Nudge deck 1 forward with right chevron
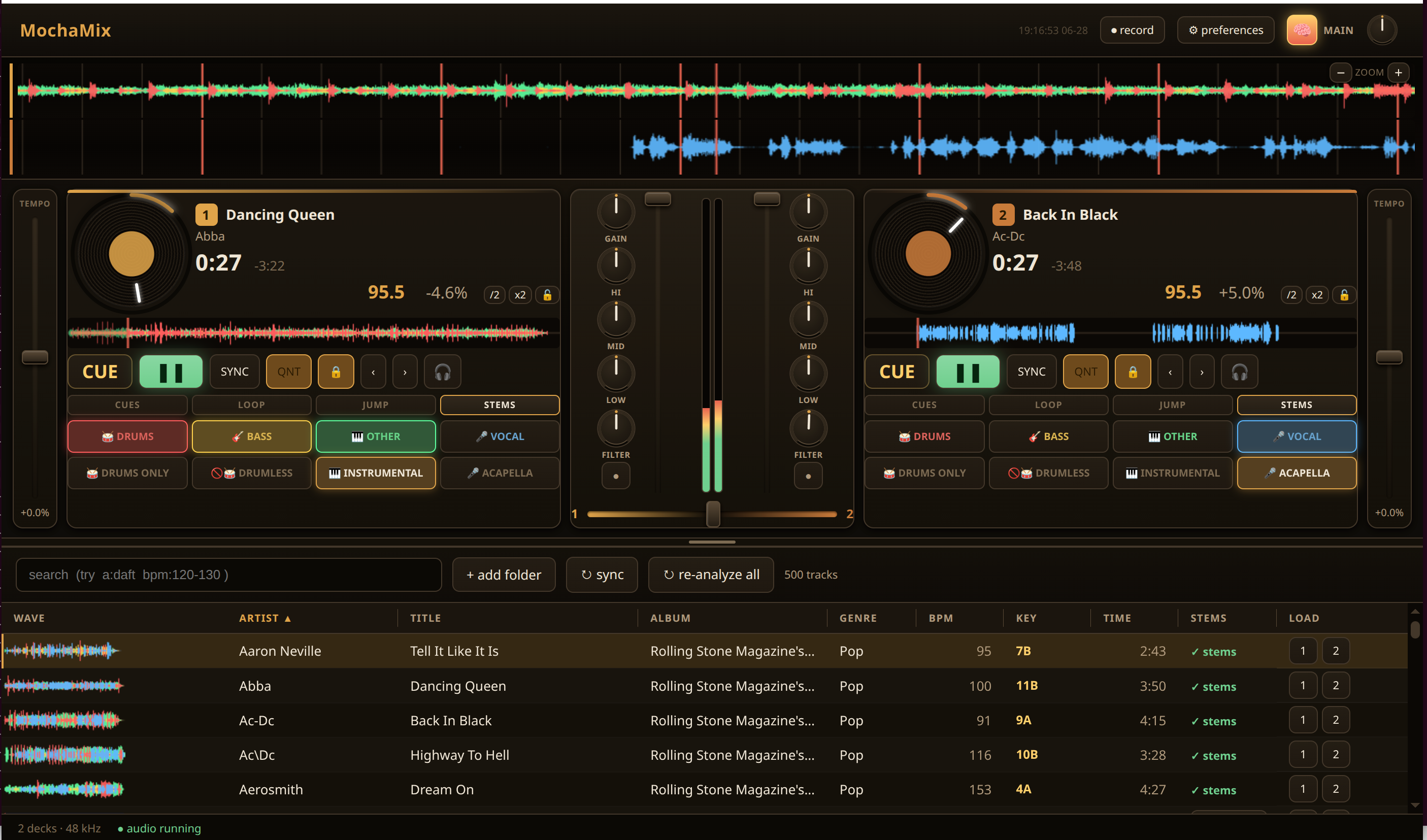The height and width of the screenshot is (840, 1427). point(405,372)
